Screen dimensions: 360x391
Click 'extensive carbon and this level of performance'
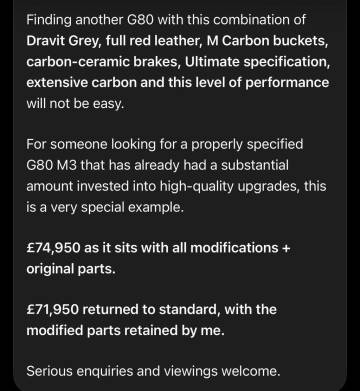178,83
